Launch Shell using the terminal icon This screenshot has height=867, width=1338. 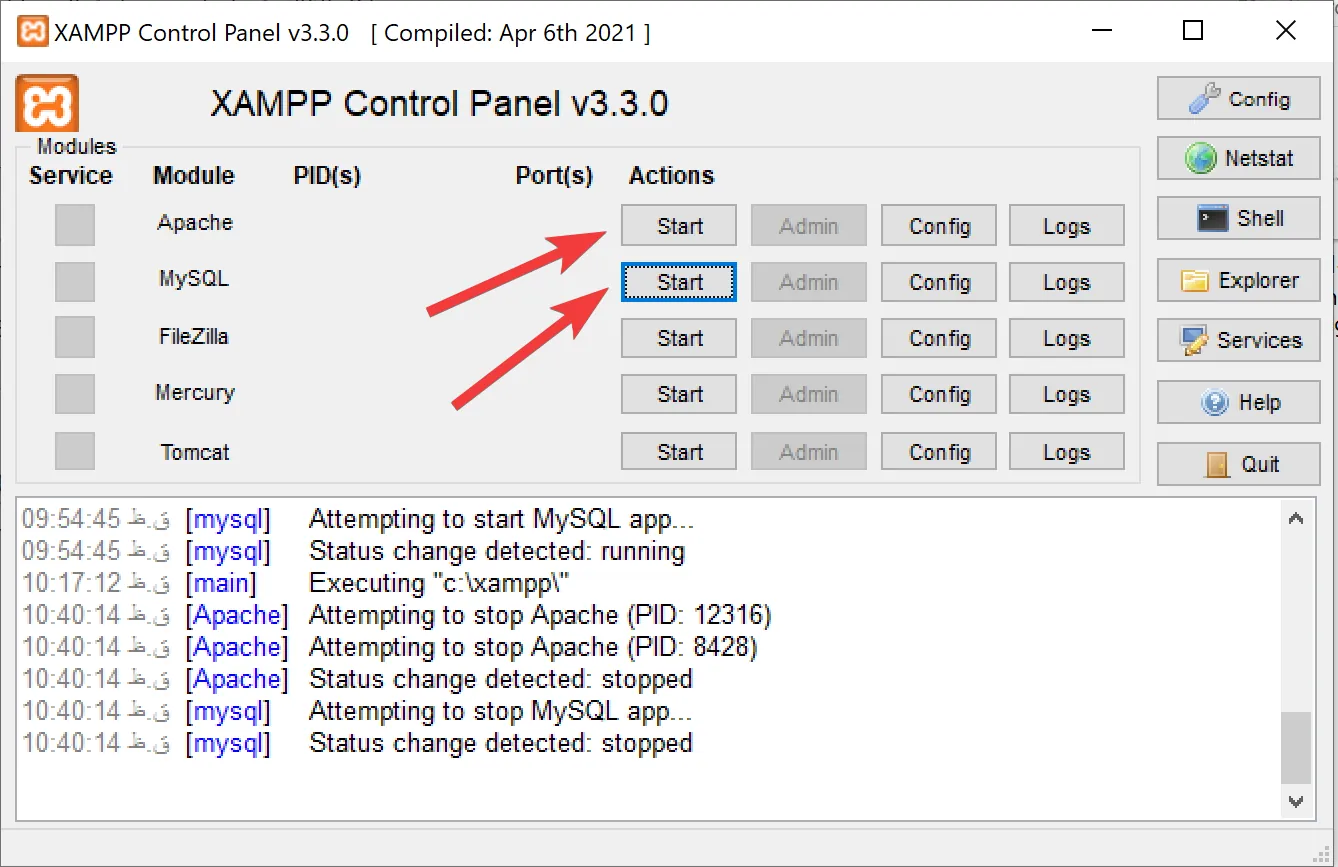click(x=1238, y=218)
